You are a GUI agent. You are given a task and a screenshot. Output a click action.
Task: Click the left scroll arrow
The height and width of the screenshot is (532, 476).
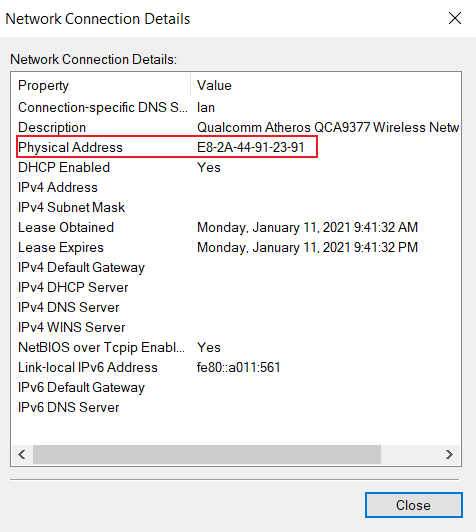tap(22, 454)
